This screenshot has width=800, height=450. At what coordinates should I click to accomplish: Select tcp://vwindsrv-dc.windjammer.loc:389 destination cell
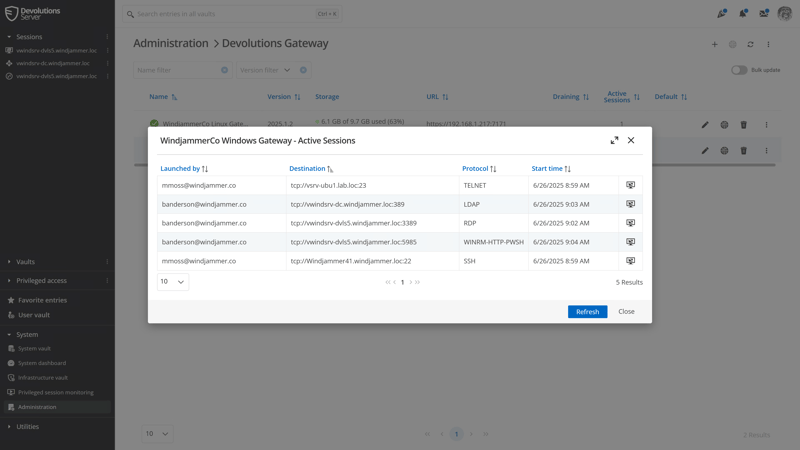[x=372, y=204]
